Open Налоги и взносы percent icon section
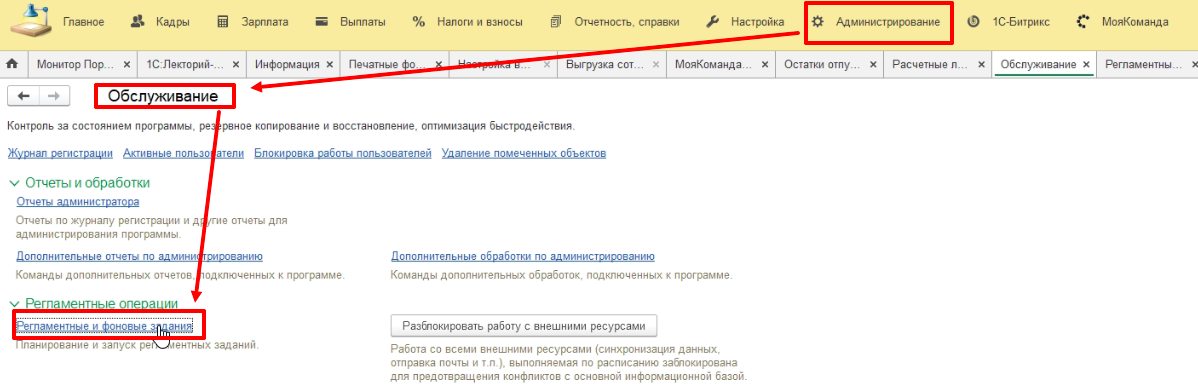Image resolution: width=1198 pixels, height=389 pixels. point(467,22)
